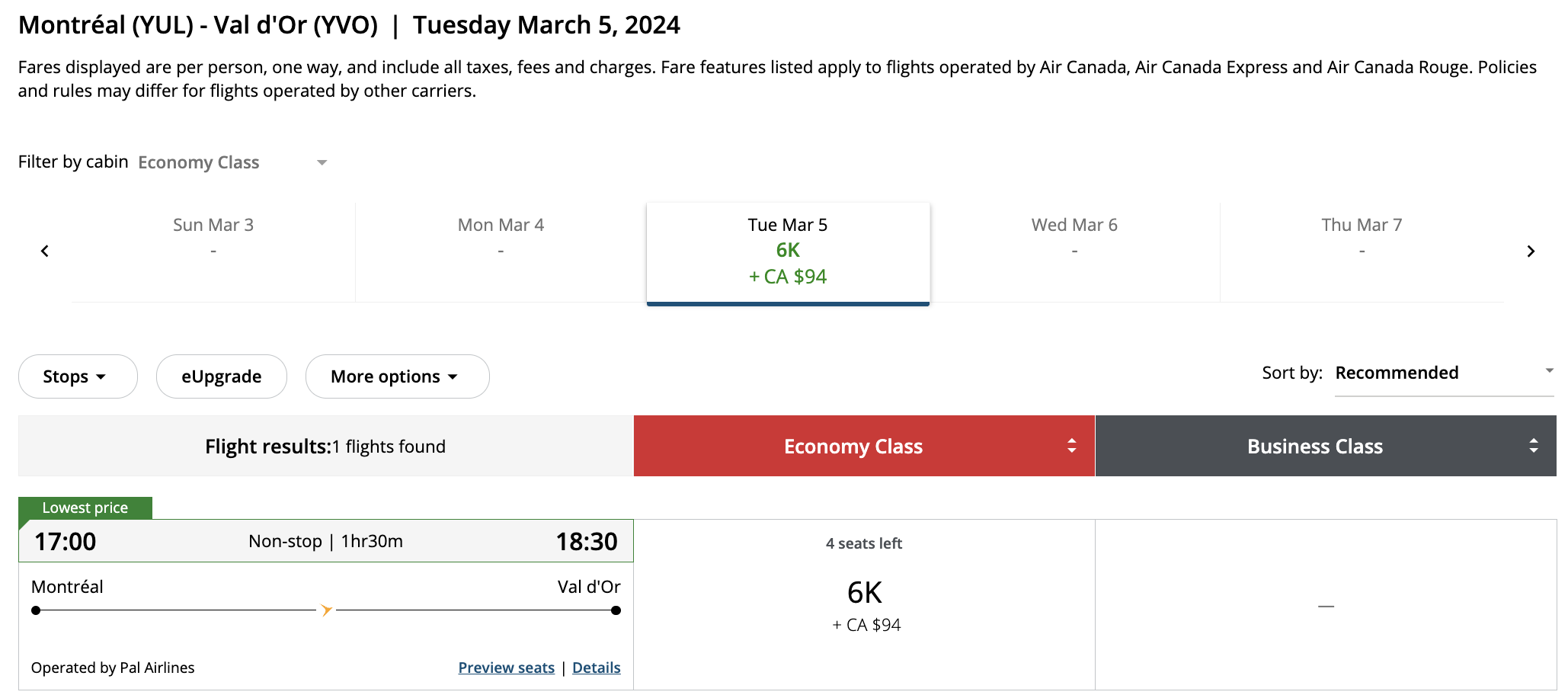The height and width of the screenshot is (695, 1568).
Task: Select the 6K + CA $94 economy fare
Action: (x=864, y=605)
